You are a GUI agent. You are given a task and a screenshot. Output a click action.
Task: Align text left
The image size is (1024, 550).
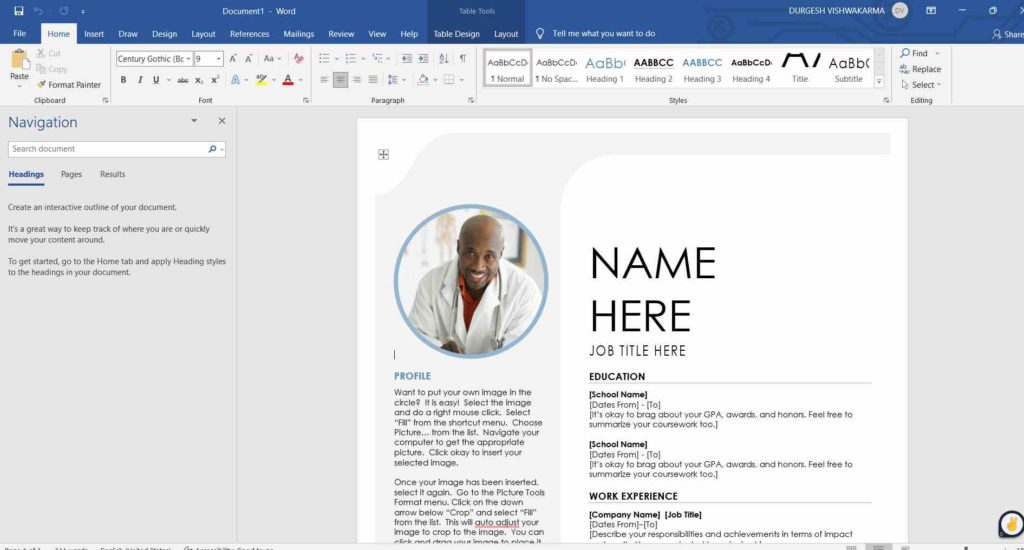[x=325, y=80]
